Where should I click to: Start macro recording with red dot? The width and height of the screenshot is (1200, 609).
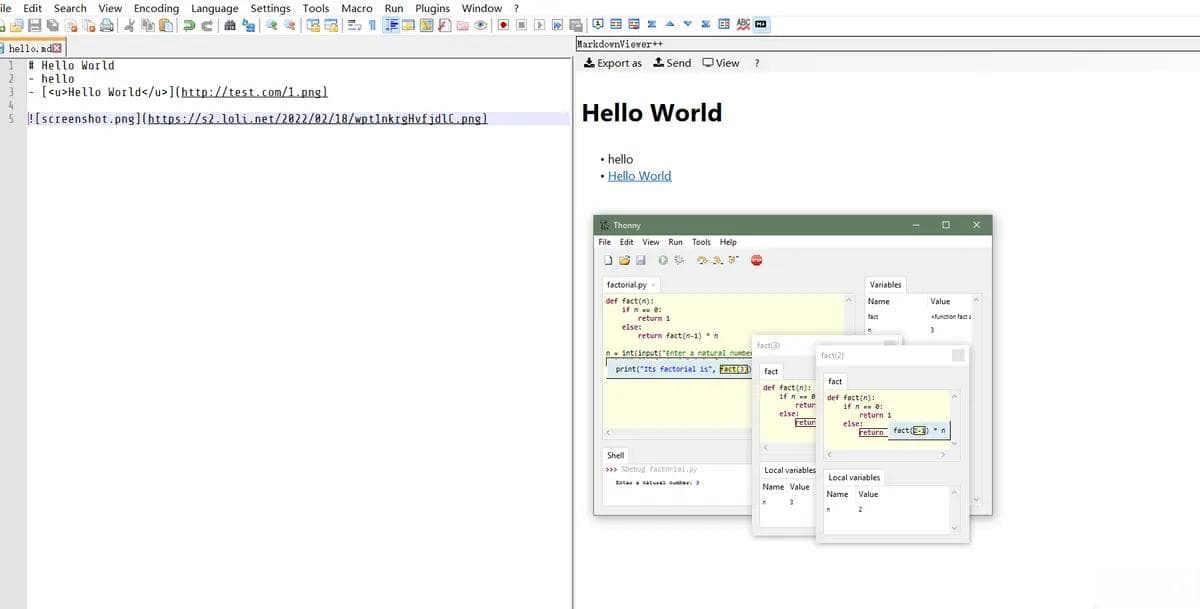[503, 25]
